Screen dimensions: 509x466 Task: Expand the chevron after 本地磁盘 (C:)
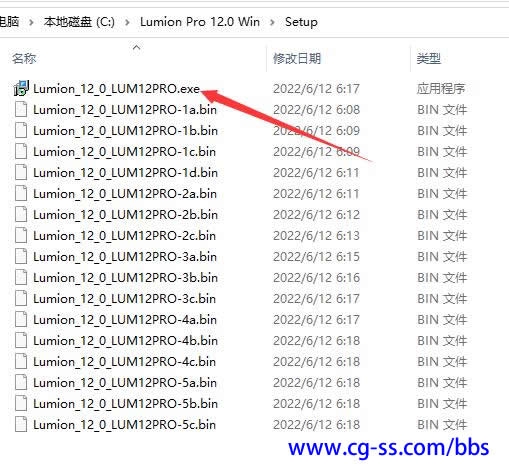pos(127,23)
